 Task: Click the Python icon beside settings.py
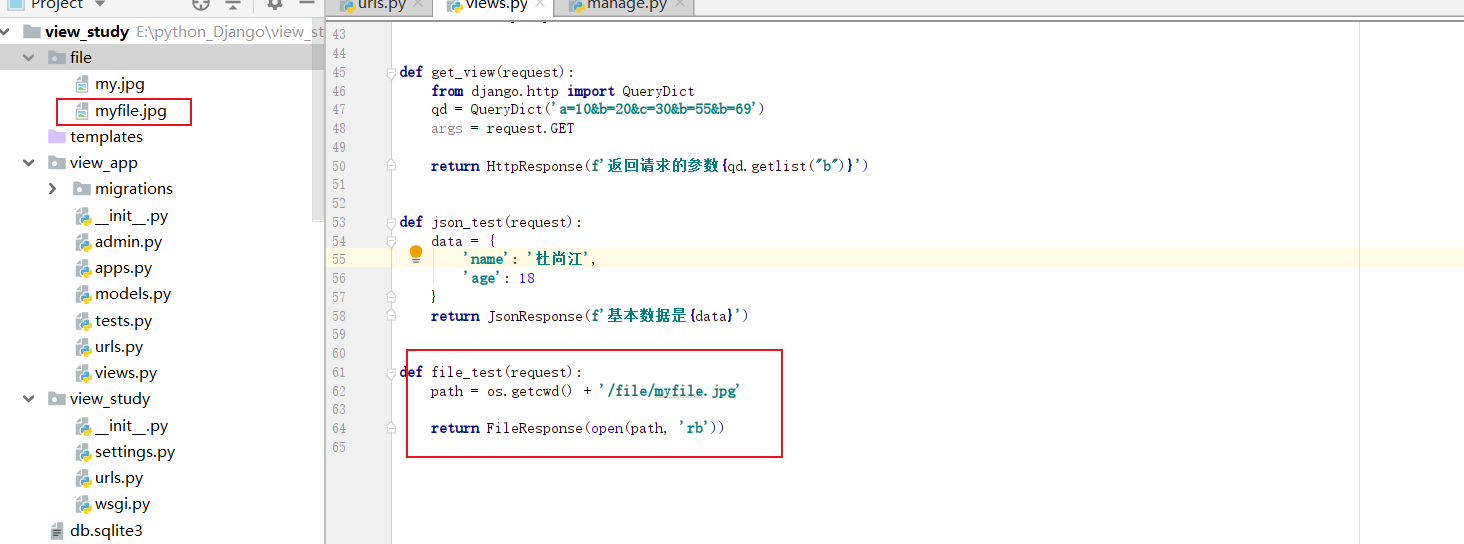82,452
